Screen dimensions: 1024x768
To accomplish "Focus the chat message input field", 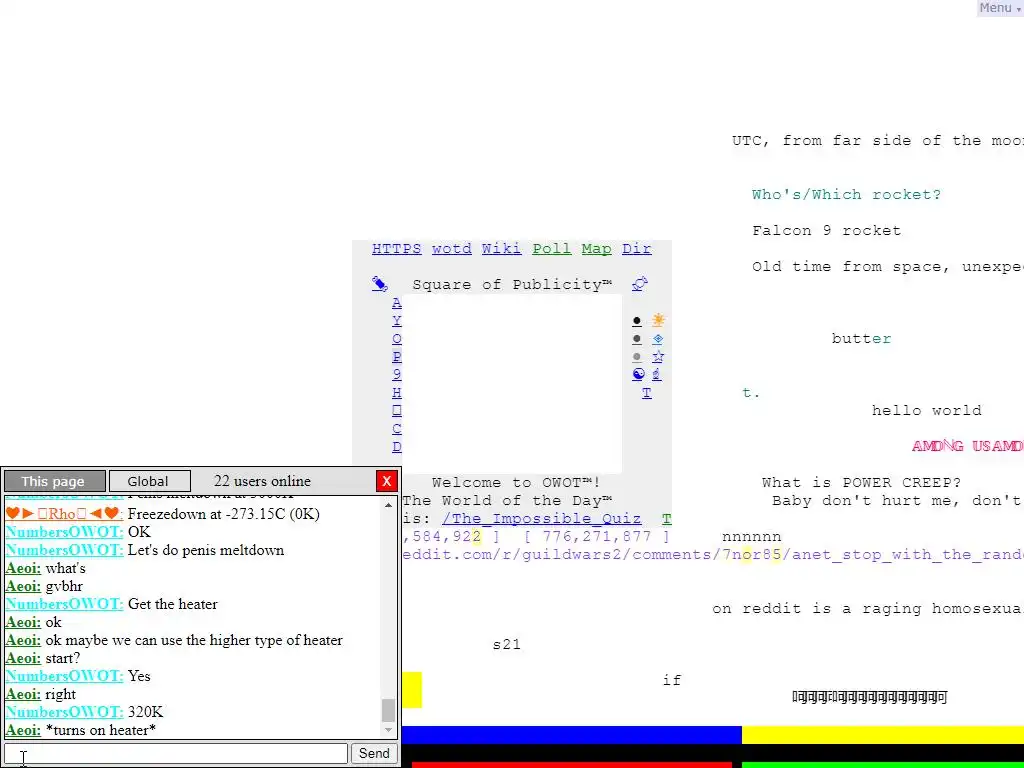I will click(176, 753).
